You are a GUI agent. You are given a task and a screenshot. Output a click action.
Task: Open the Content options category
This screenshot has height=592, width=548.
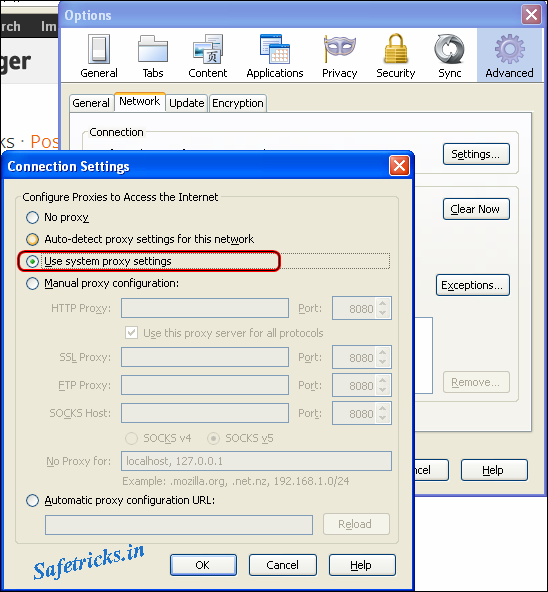coord(207,56)
